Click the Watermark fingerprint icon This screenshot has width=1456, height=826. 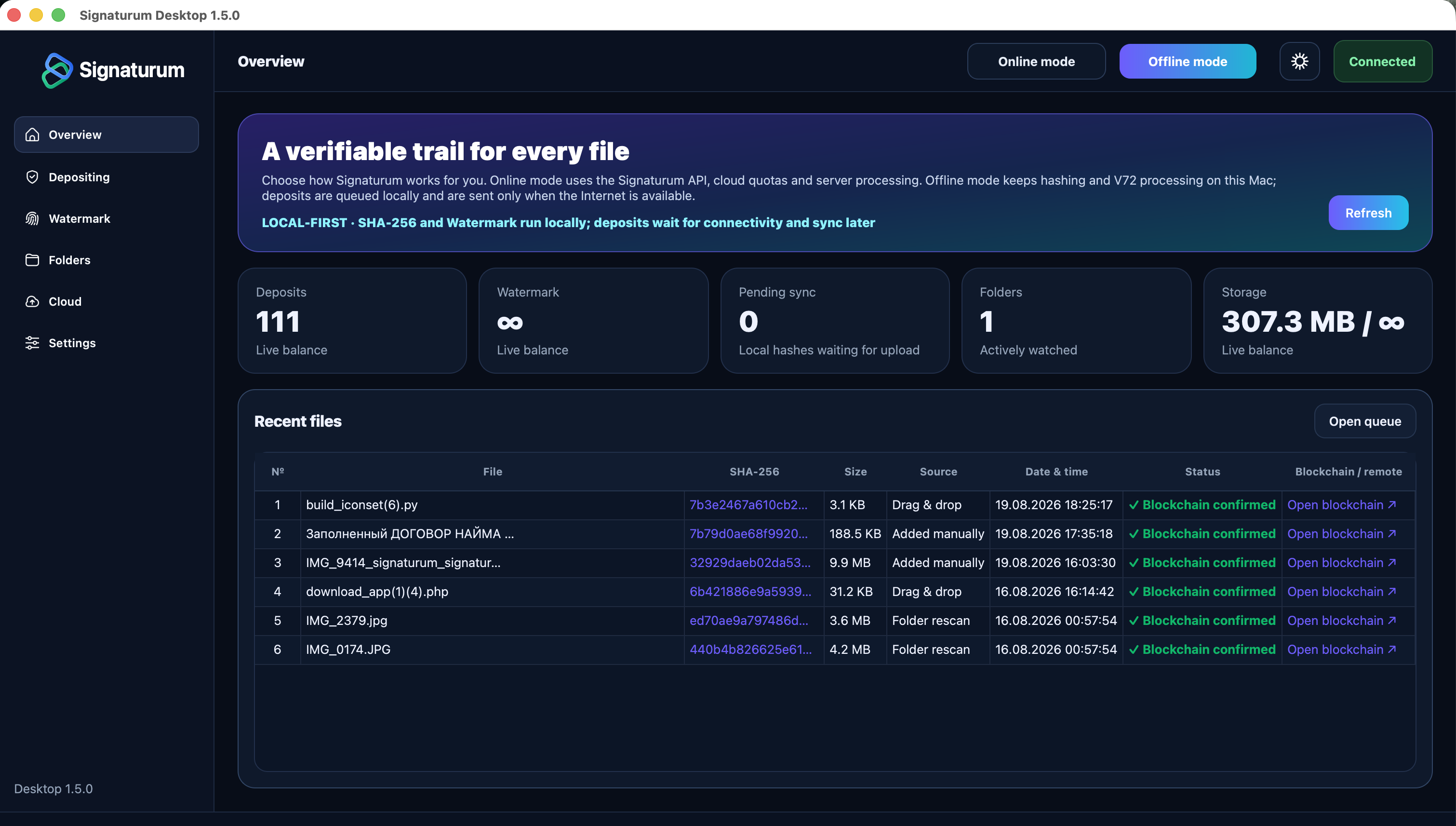[32, 218]
